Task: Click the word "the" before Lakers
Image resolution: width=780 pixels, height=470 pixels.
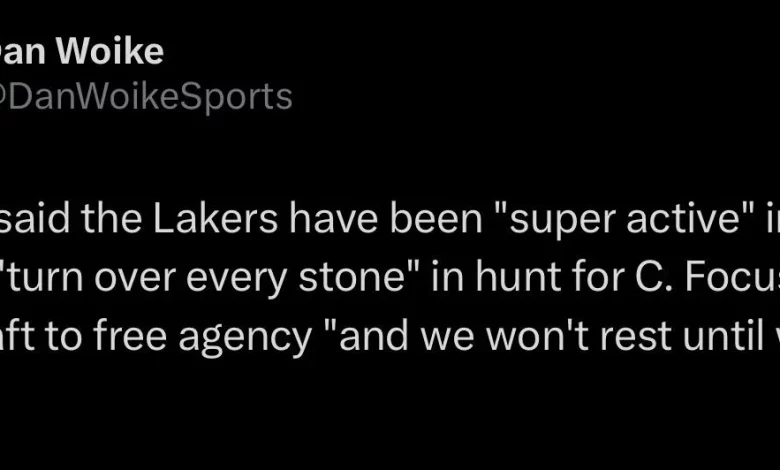Action: pos(111,218)
